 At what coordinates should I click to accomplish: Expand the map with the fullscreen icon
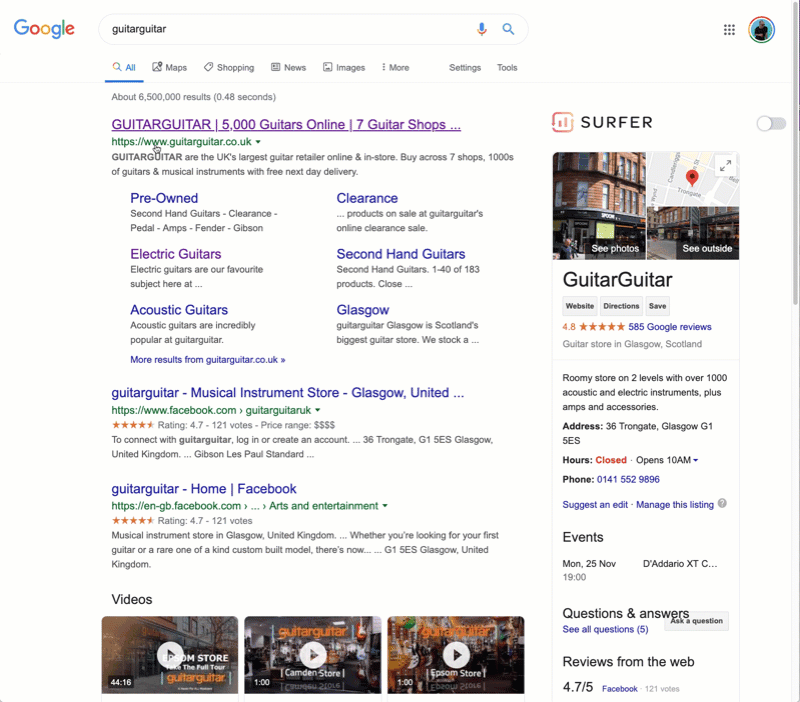(x=725, y=166)
